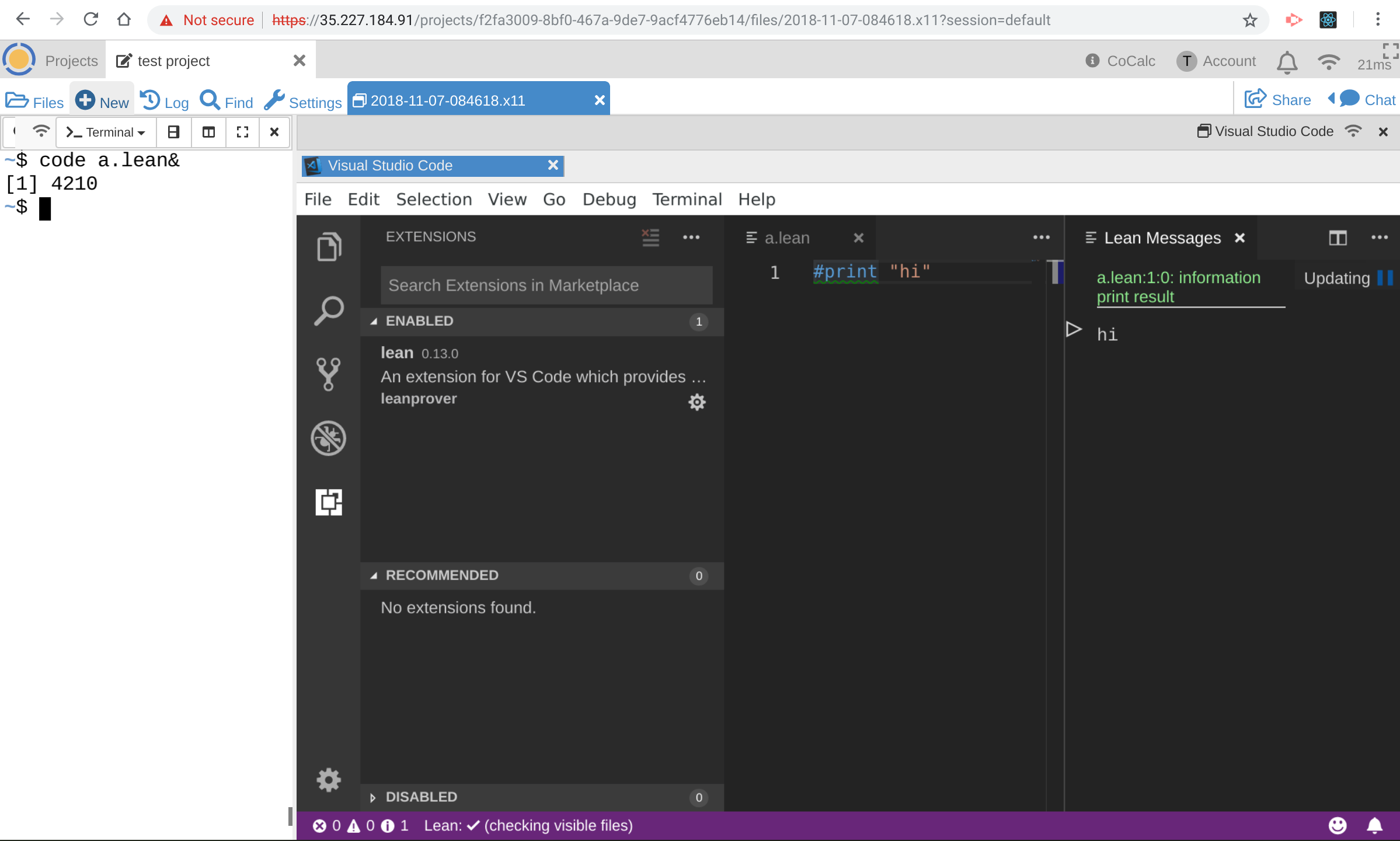Click the Extensions activity bar icon
This screenshot has width=1400, height=841.
[329, 502]
